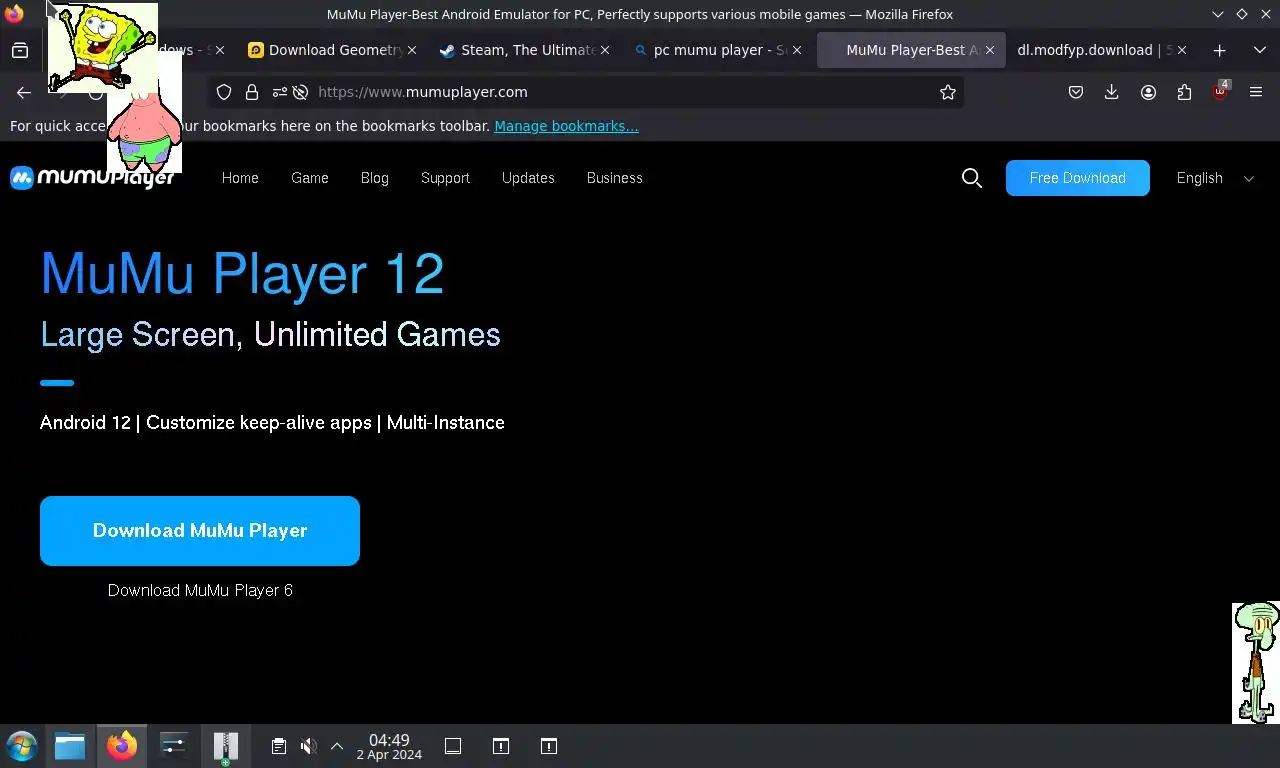Screen dimensions: 1280x768
Task: Open the Updates navigation item
Action: coord(528,178)
